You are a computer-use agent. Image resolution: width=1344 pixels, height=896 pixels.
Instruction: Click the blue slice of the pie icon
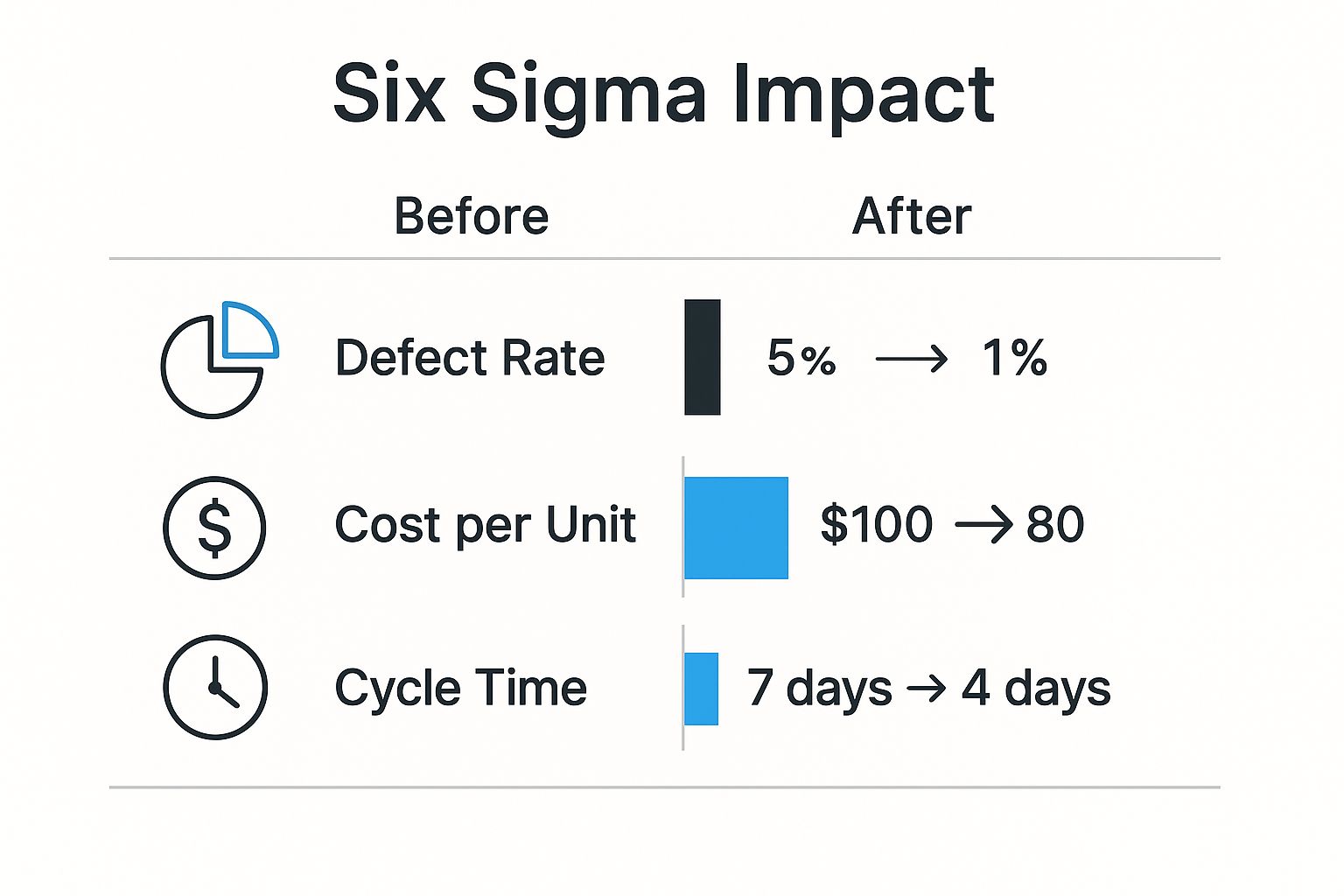pos(248,332)
